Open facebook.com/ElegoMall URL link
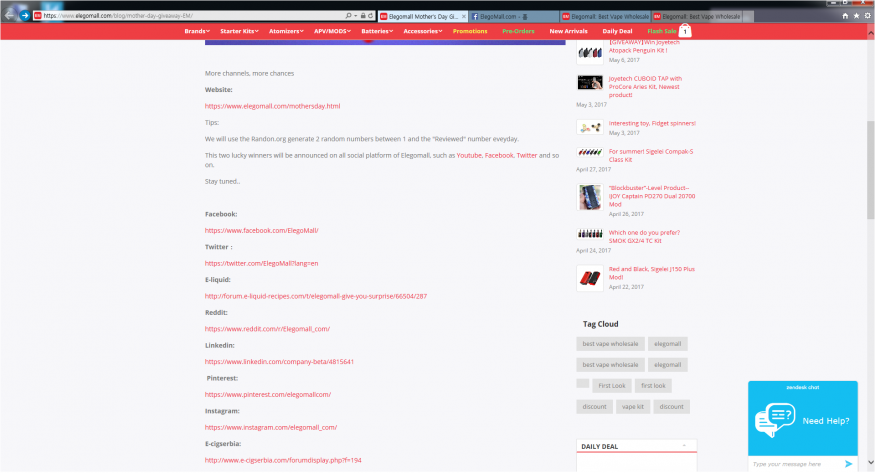The image size is (875, 473). coord(261,230)
